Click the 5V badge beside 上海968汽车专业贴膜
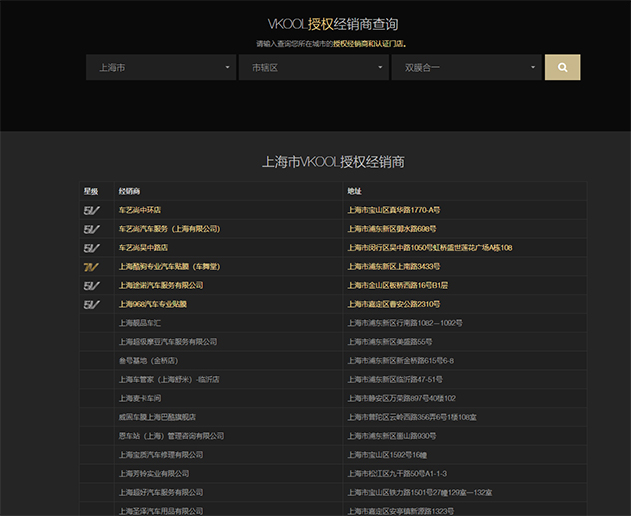This screenshot has width=631, height=516. point(91,304)
